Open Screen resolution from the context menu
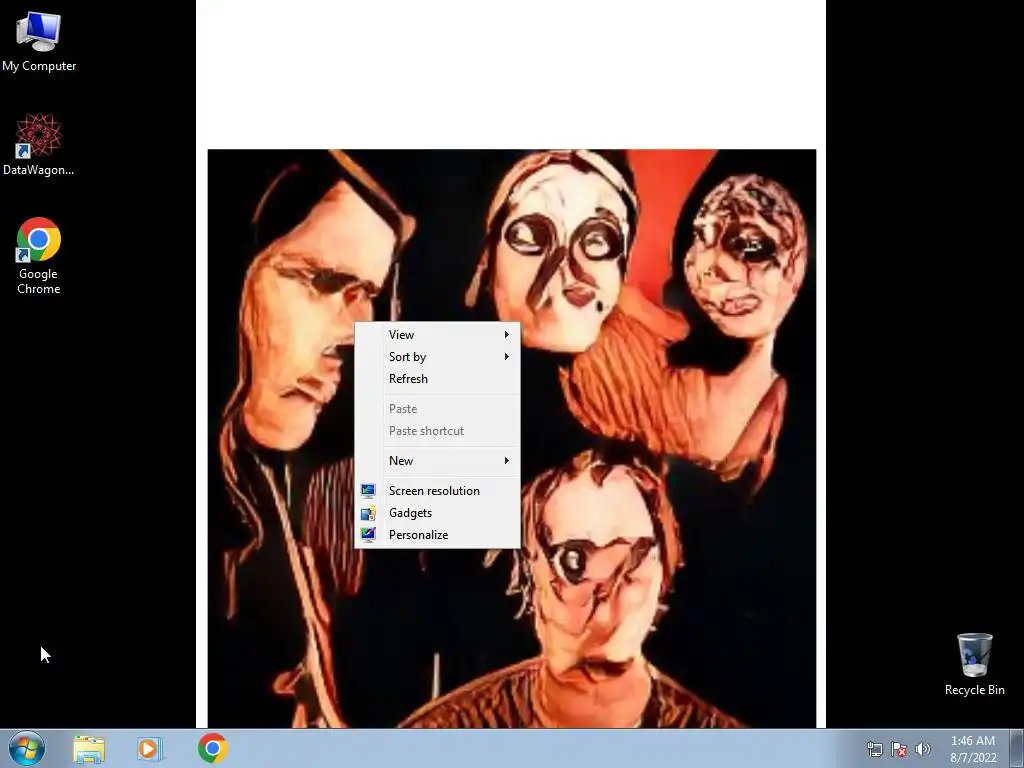 [x=437, y=490]
